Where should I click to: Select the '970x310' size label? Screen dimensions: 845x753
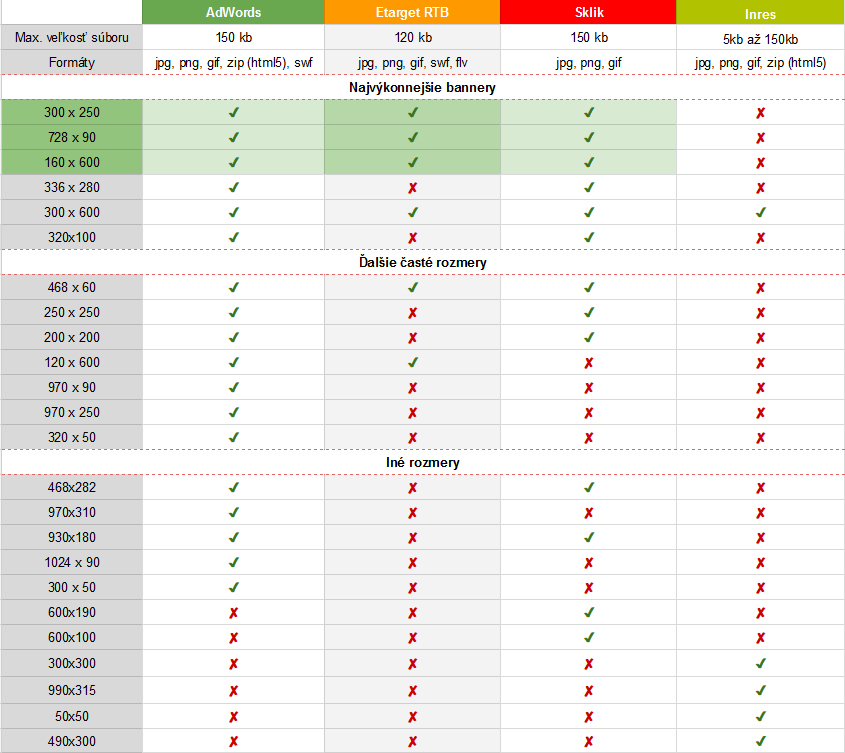(72, 512)
